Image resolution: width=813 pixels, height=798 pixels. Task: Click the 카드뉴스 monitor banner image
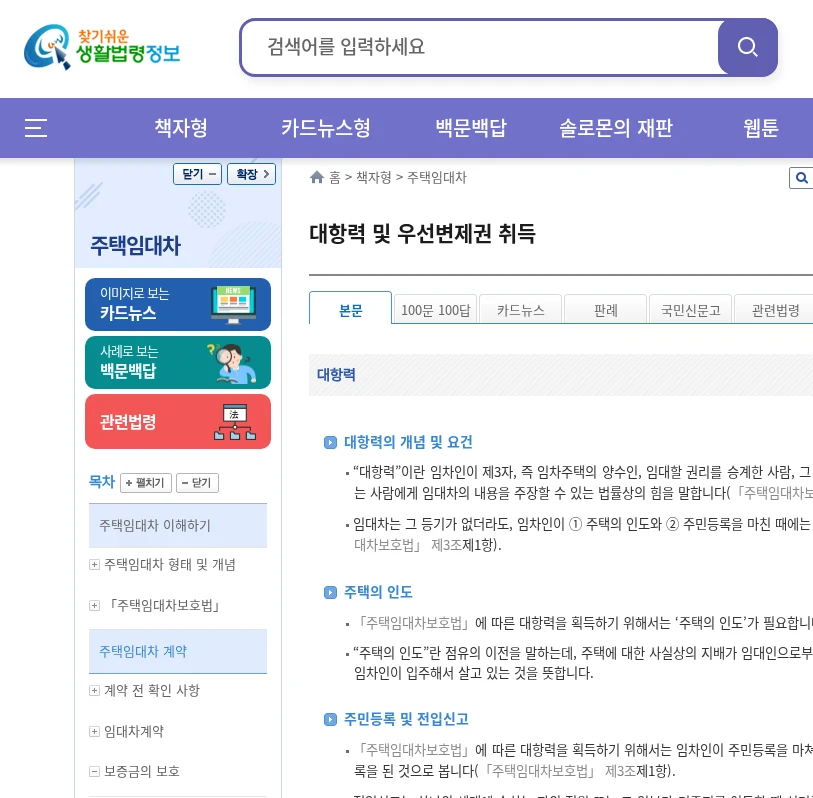(178, 304)
